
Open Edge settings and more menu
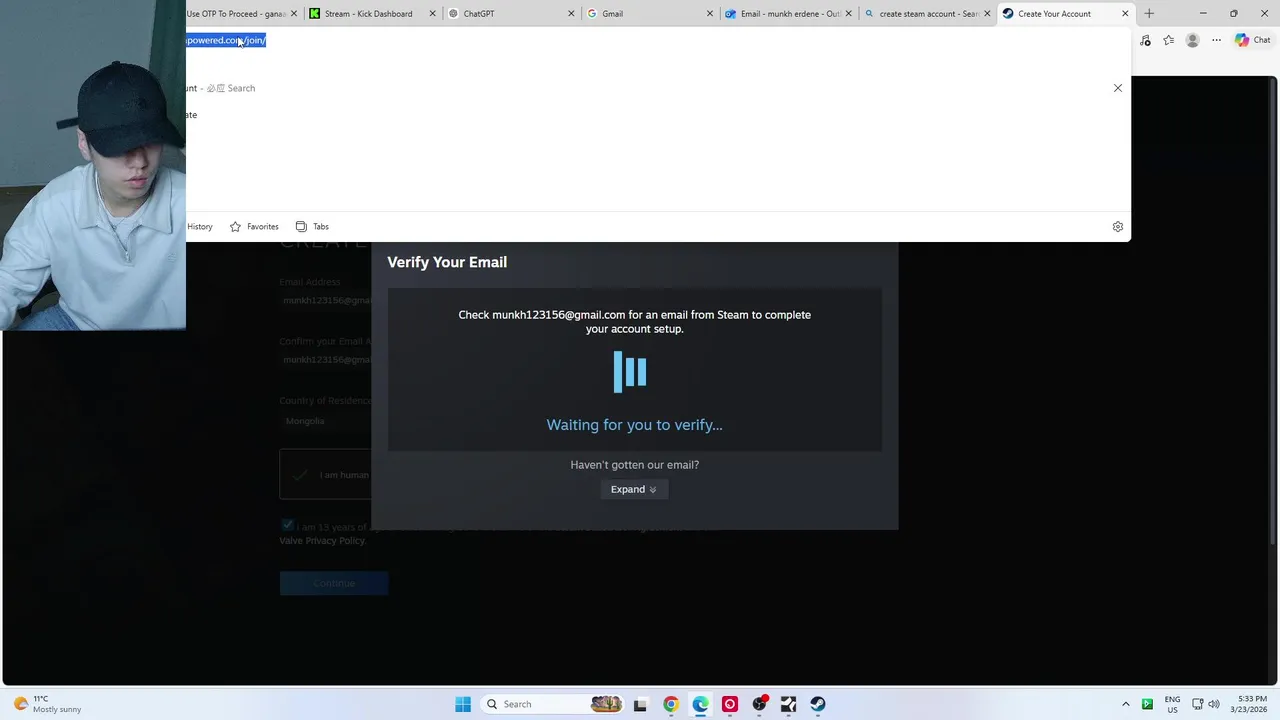1216,41
